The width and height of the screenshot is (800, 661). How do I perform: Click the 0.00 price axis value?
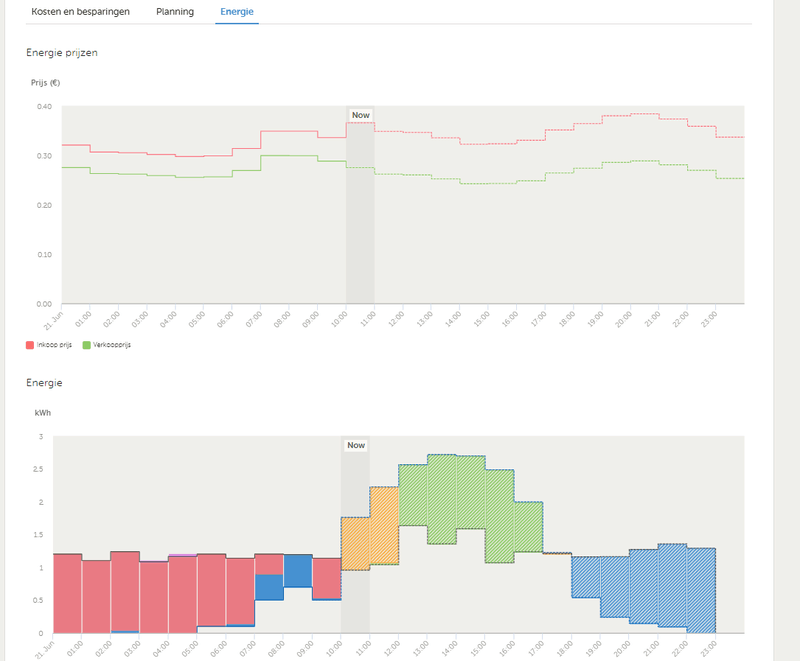[x=44, y=304]
